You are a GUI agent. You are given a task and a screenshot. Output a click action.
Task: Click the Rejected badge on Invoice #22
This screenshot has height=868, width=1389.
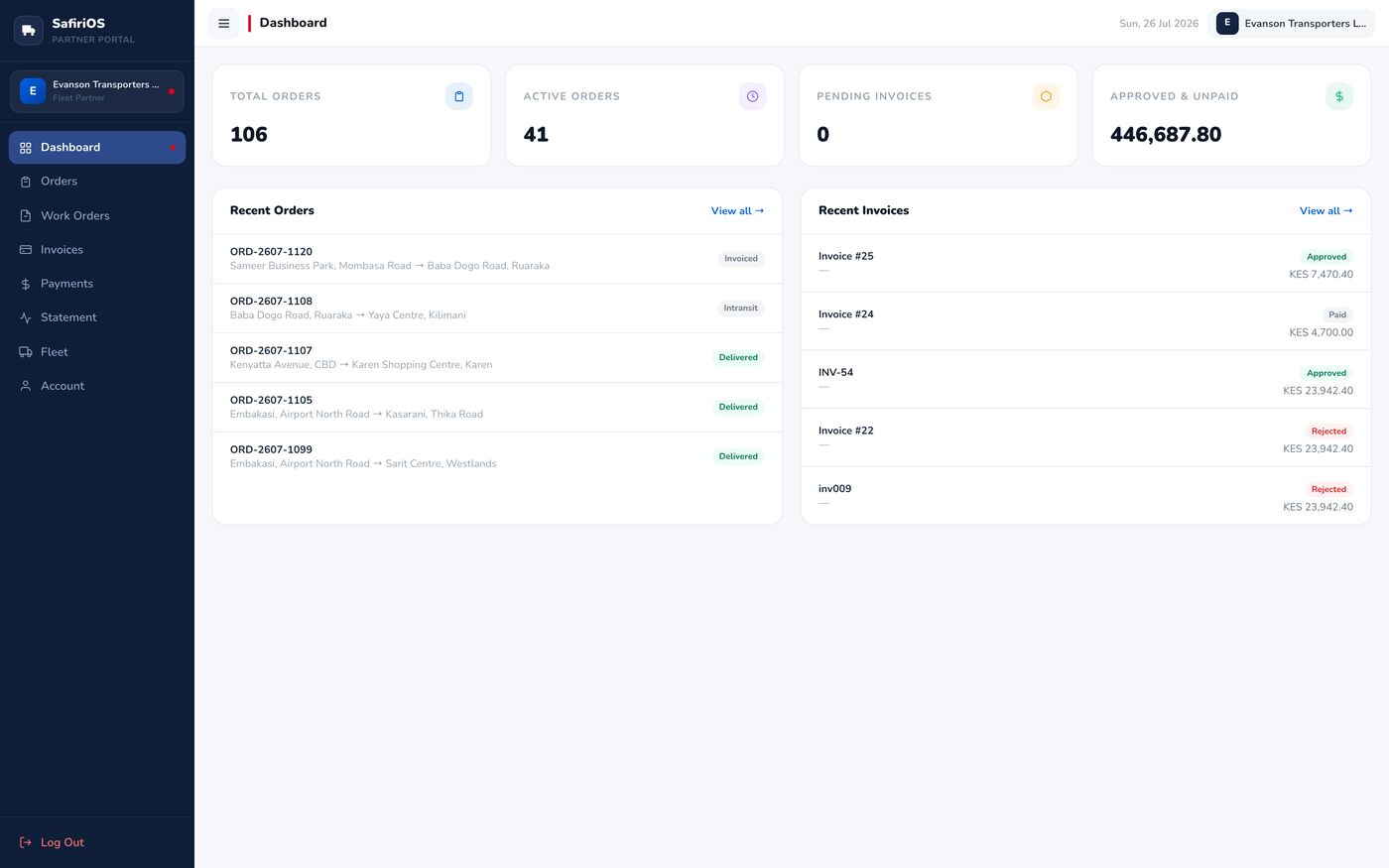point(1328,432)
